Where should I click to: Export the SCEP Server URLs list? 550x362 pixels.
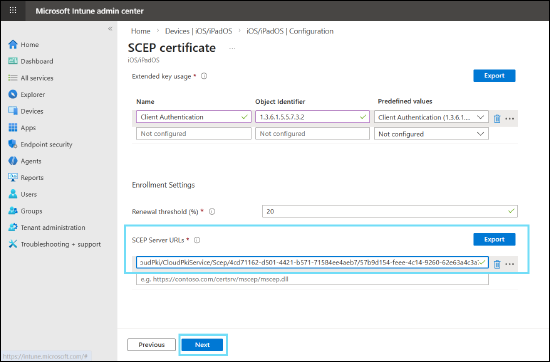(494, 239)
